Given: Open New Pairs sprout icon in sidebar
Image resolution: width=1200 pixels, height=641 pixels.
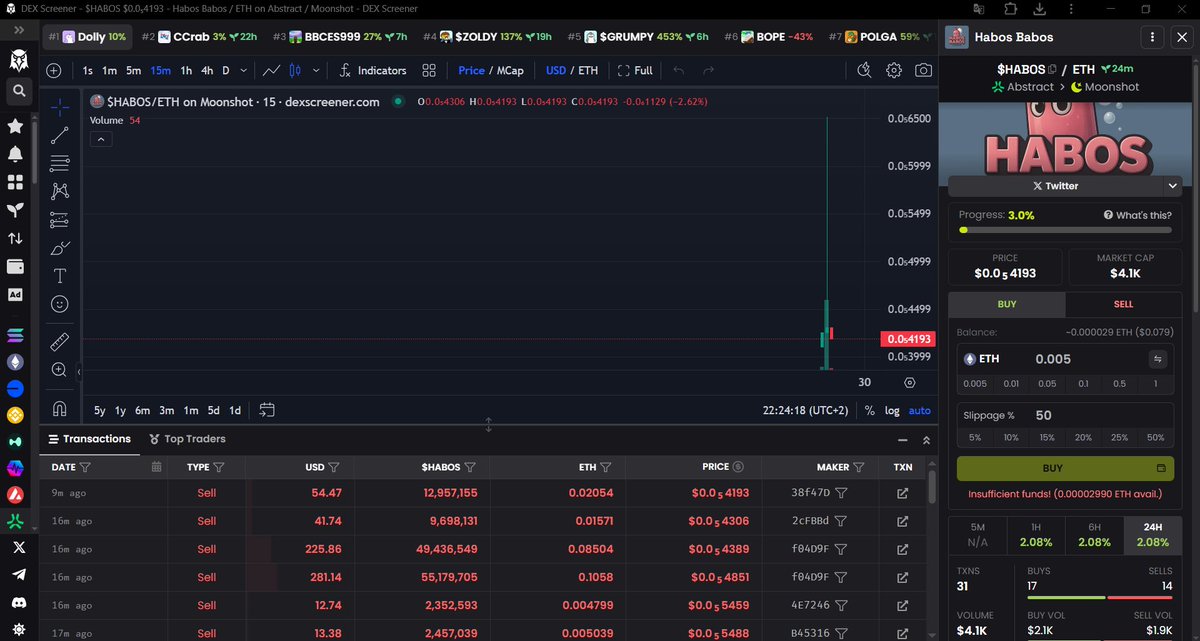Looking at the screenshot, I should click(x=15, y=210).
